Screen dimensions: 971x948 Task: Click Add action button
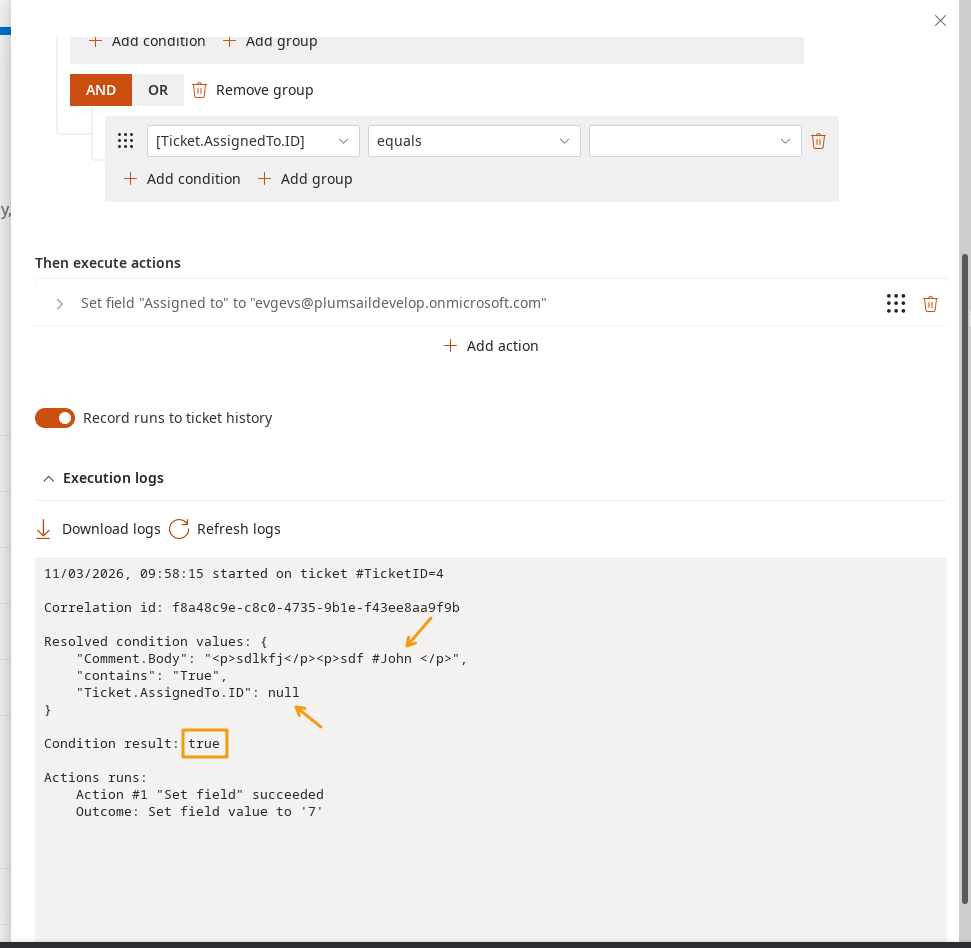pos(491,346)
